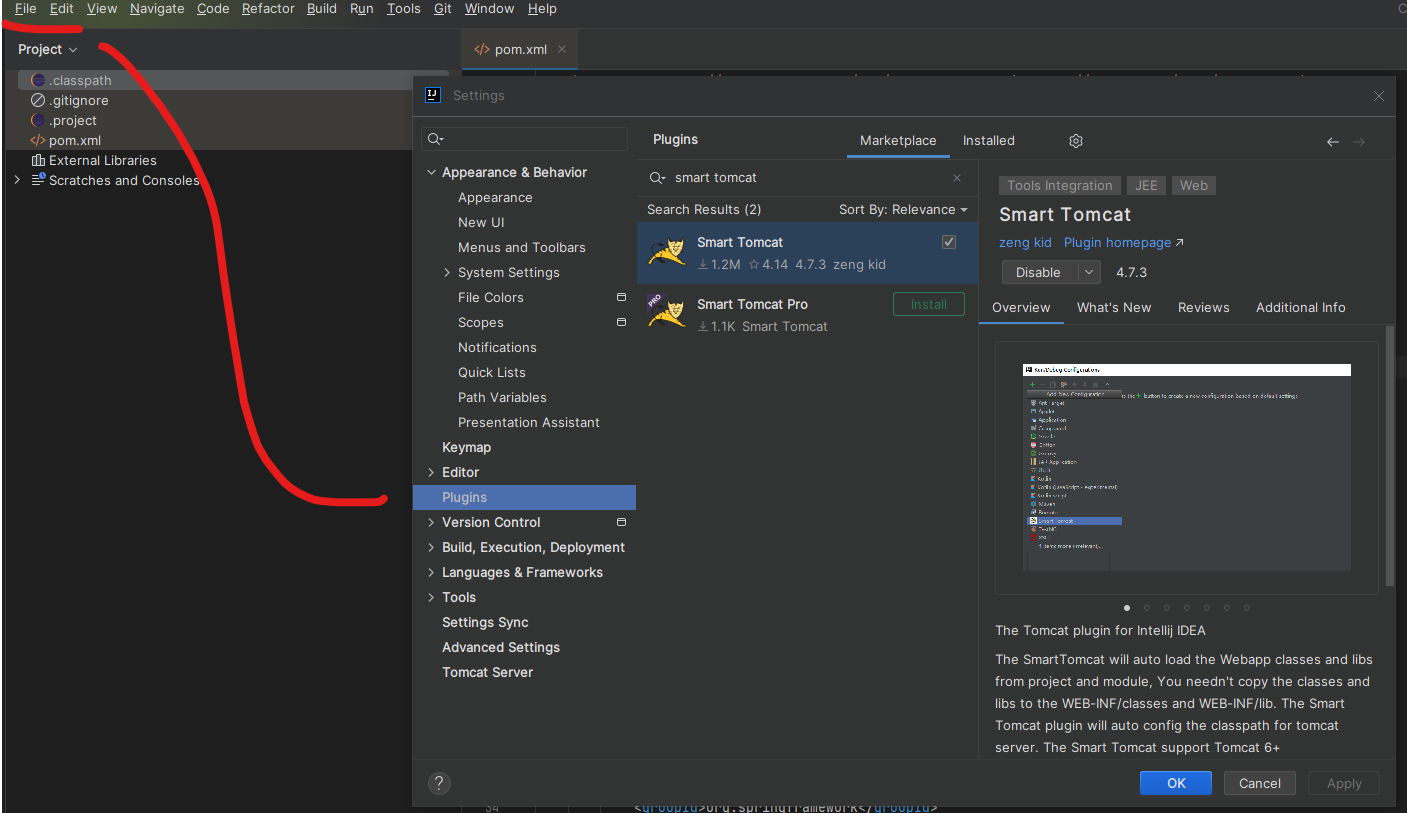Select first screenshot pagination dot
This screenshot has height=813, width=1407.
pyautogui.click(x=1127, y=607)
